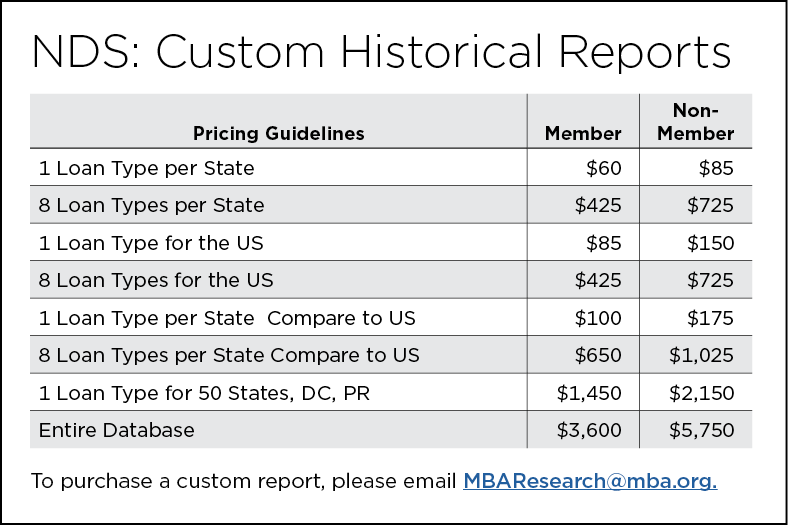
Task: Click 1 Loan Type per State Compare to US
Action: click(227, 318)
